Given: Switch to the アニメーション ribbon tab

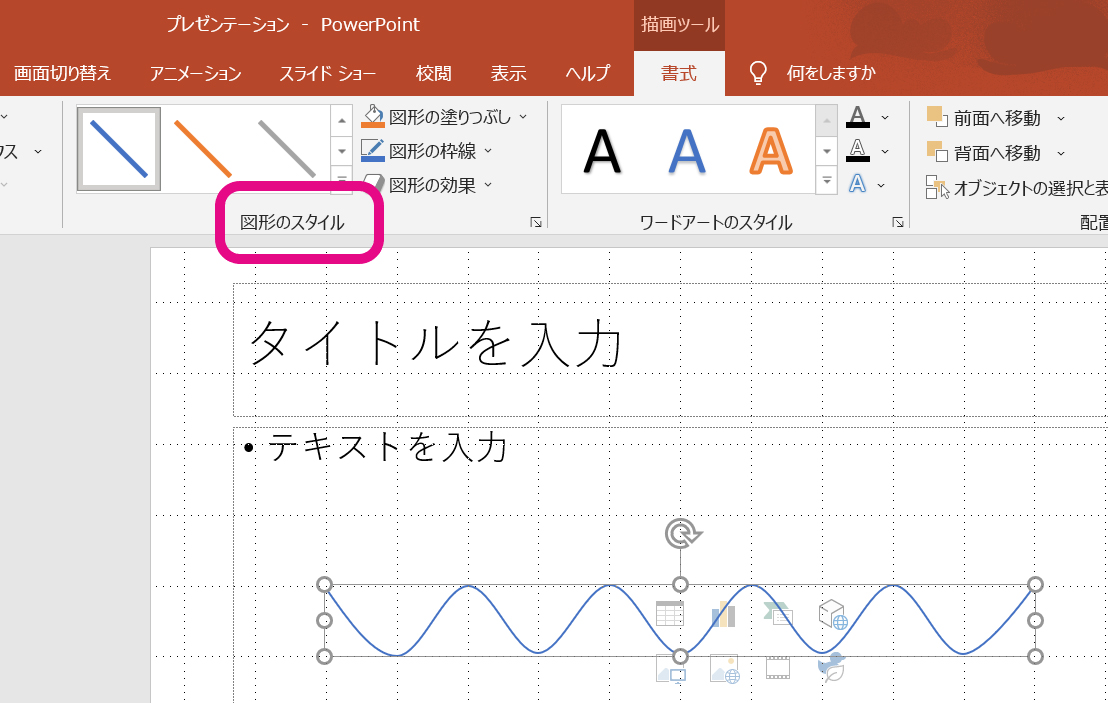Looking at the screenshot, I should (195, 73).
